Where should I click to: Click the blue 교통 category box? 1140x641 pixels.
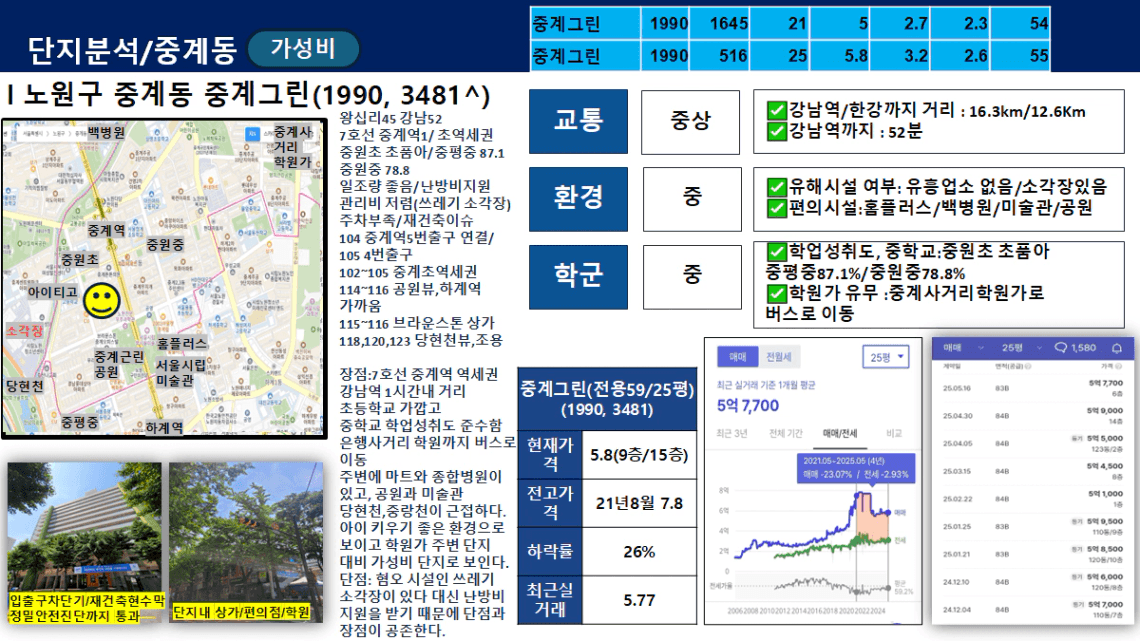578,121
